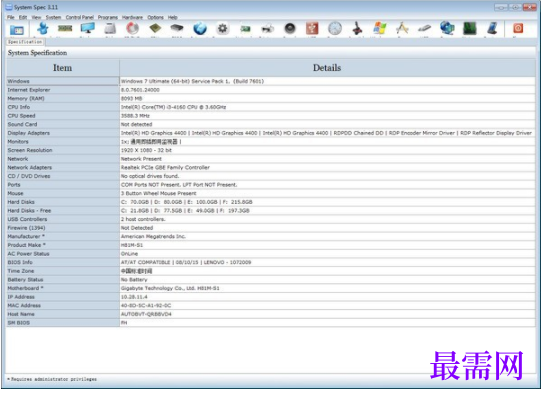Screen dimensions: 542x397
Task: Click the monitor display toolbar icon
Action: click(x=87, y=28)
